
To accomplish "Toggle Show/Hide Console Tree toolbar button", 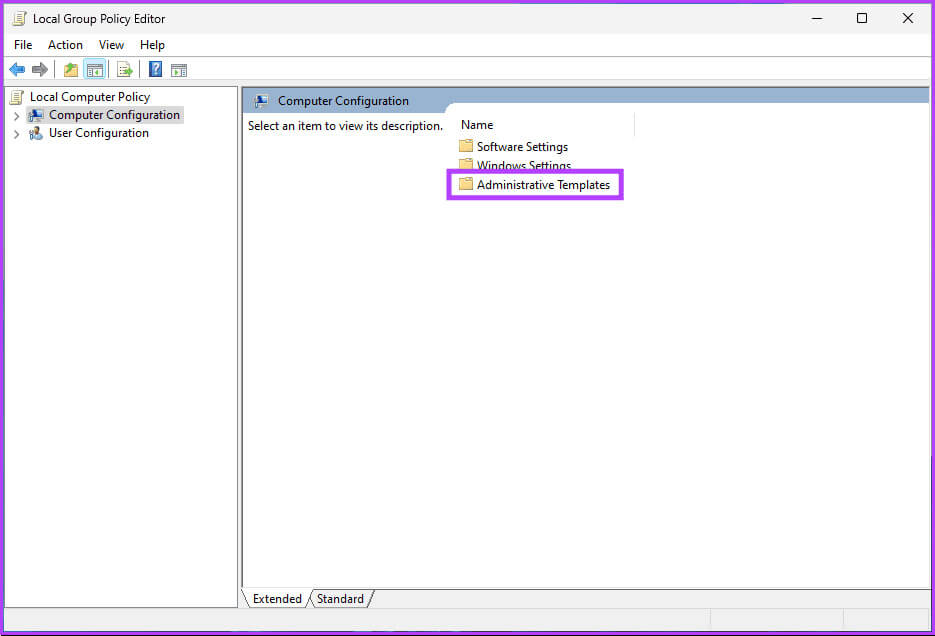I will click(95, 70).
